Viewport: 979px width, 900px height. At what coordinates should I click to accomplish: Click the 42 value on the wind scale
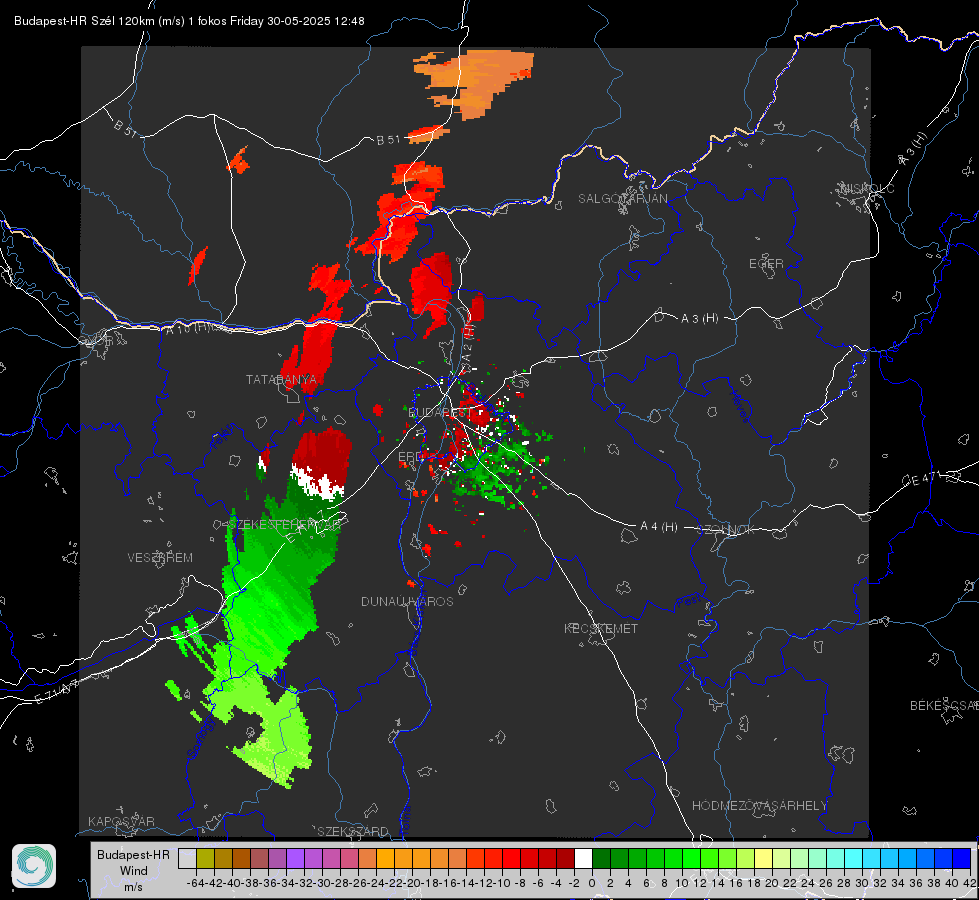(x=970, y=883)
